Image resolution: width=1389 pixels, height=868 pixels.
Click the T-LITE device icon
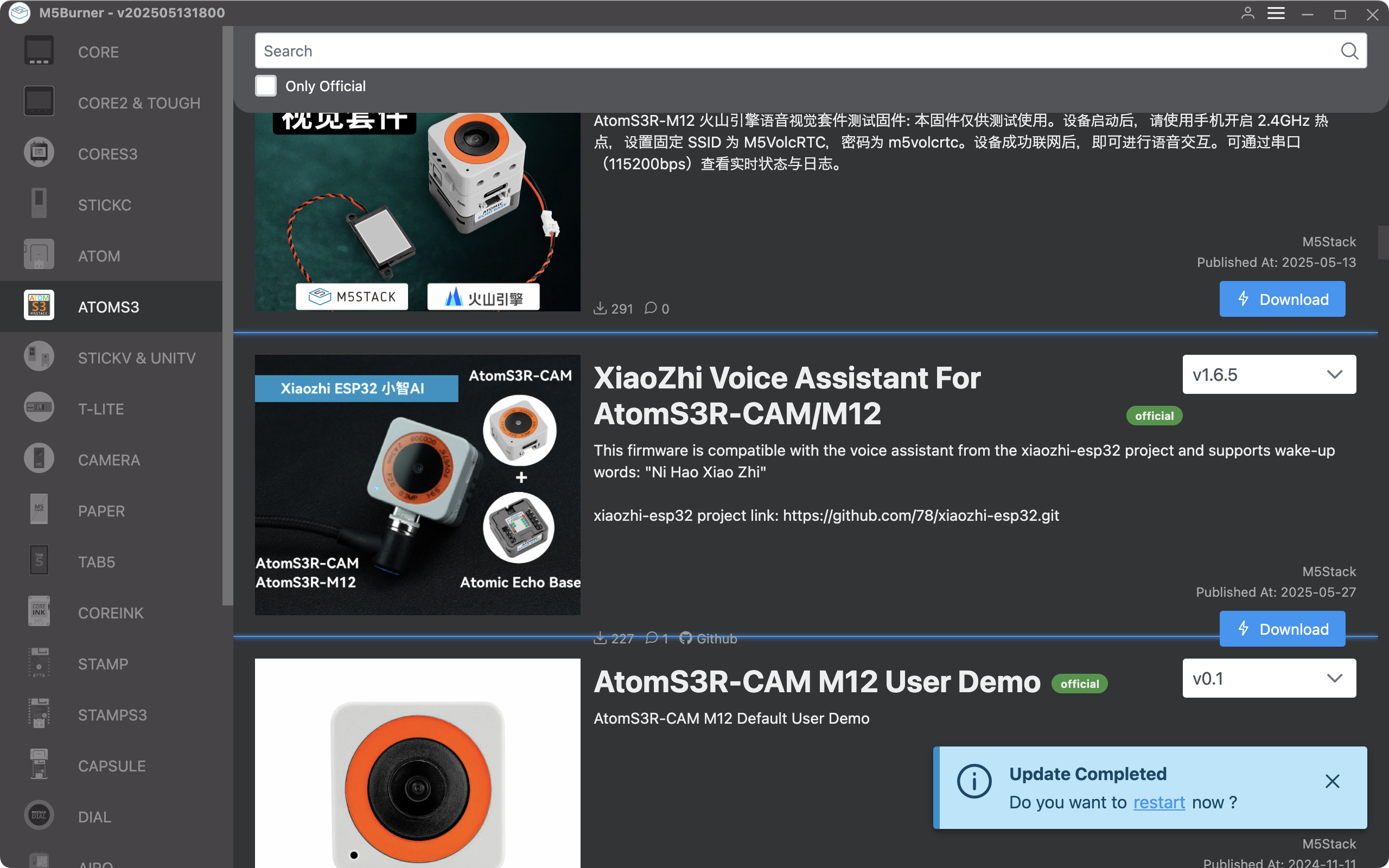[x=39, y=407]
